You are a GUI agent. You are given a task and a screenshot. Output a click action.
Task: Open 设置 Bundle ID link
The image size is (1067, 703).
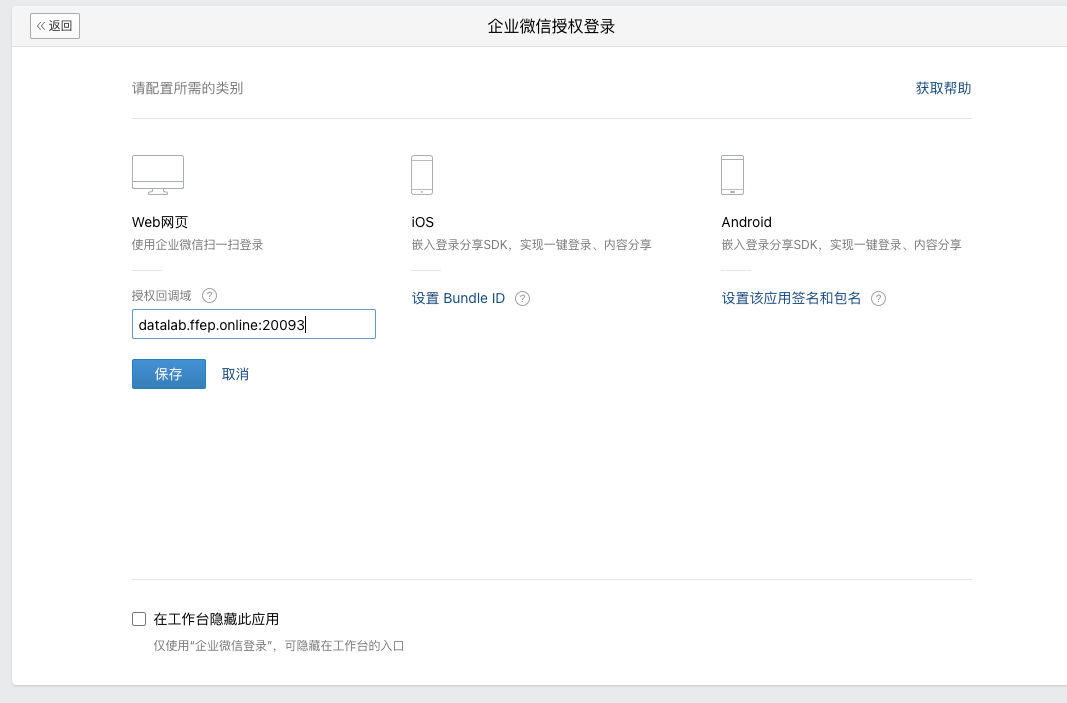click(458, 298)
